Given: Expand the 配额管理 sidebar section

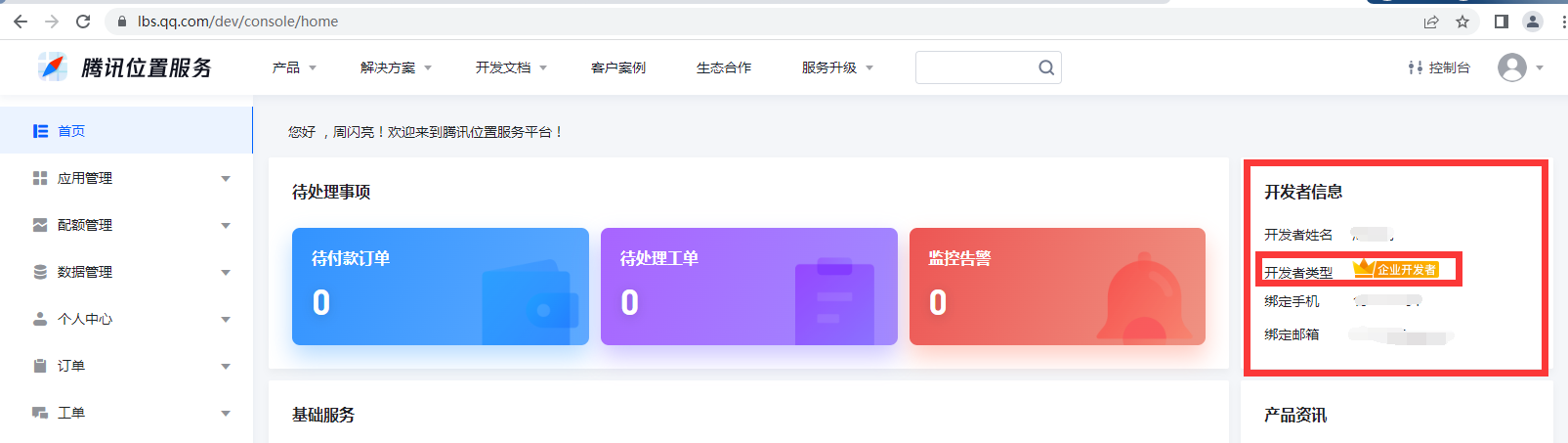Looking at the screenshot, I should [226, 226].
